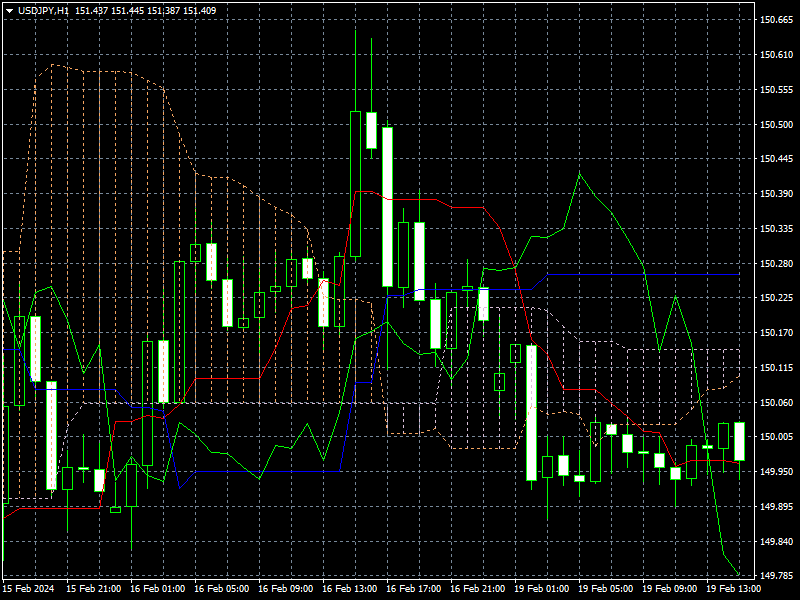Select the 149.785 price axis label
800x600 pixels.
(775, 576)
